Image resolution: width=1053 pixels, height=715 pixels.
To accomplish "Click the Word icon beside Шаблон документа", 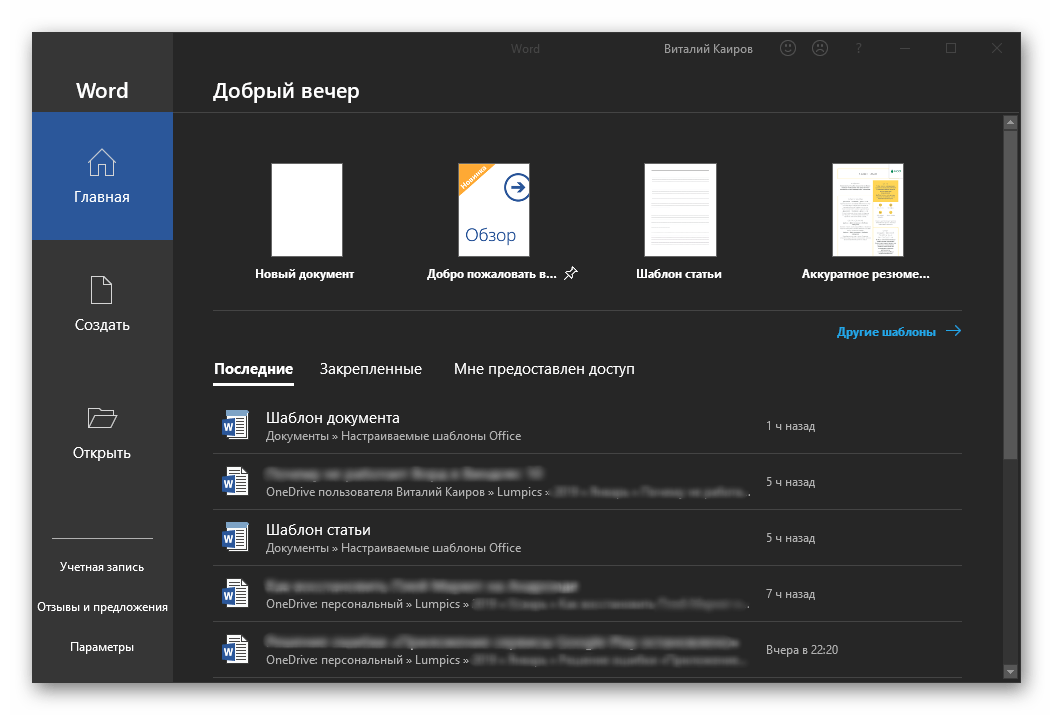I will (235, 424).
